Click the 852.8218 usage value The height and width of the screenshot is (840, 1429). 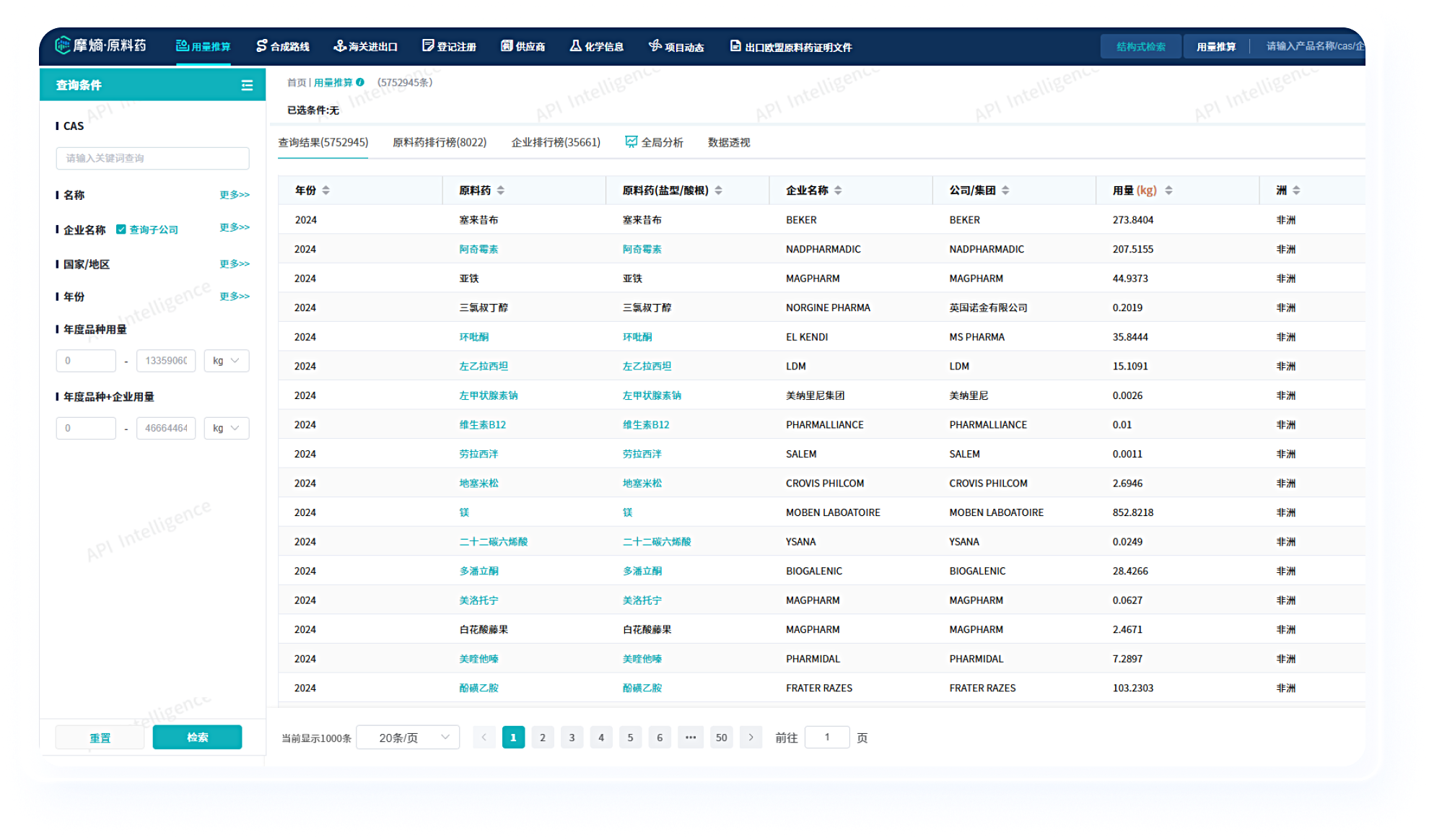point(1133,513)
